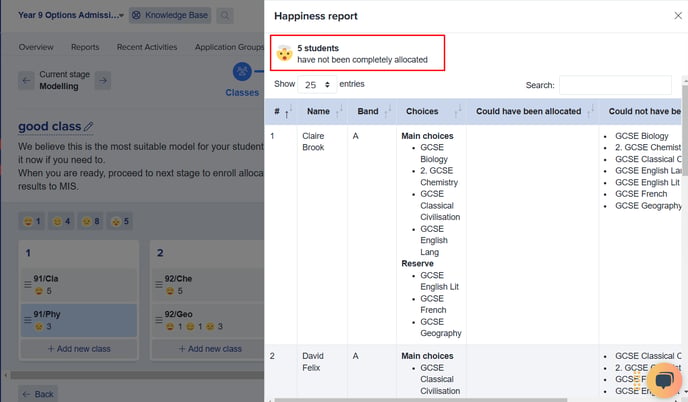Close the Happiness report panel
This screenshot has height=402, width=688.
[677, 16]
